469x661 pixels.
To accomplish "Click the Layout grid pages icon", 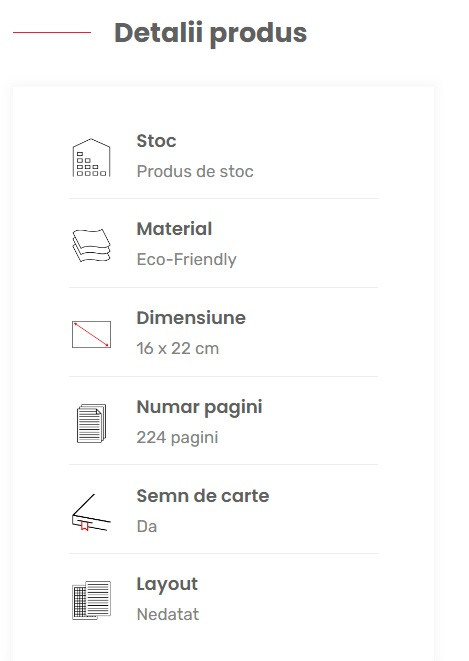I will [91, 600].
